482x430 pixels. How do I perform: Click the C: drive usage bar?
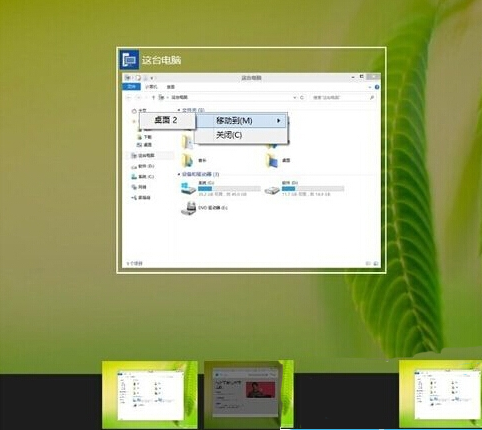click(x=229, y=189)
